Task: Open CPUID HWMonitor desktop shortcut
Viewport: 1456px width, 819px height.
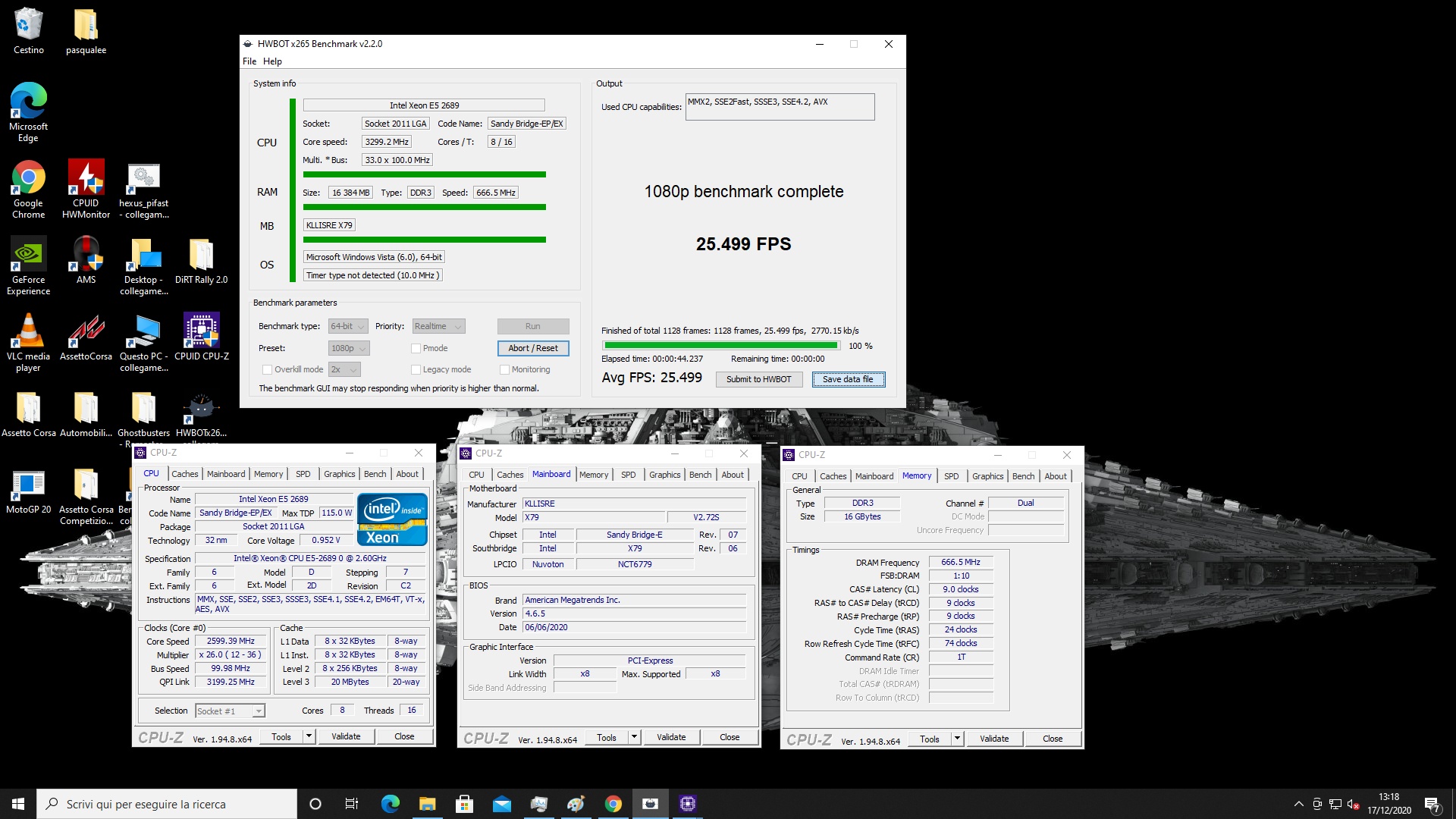Action: (86, 190)
